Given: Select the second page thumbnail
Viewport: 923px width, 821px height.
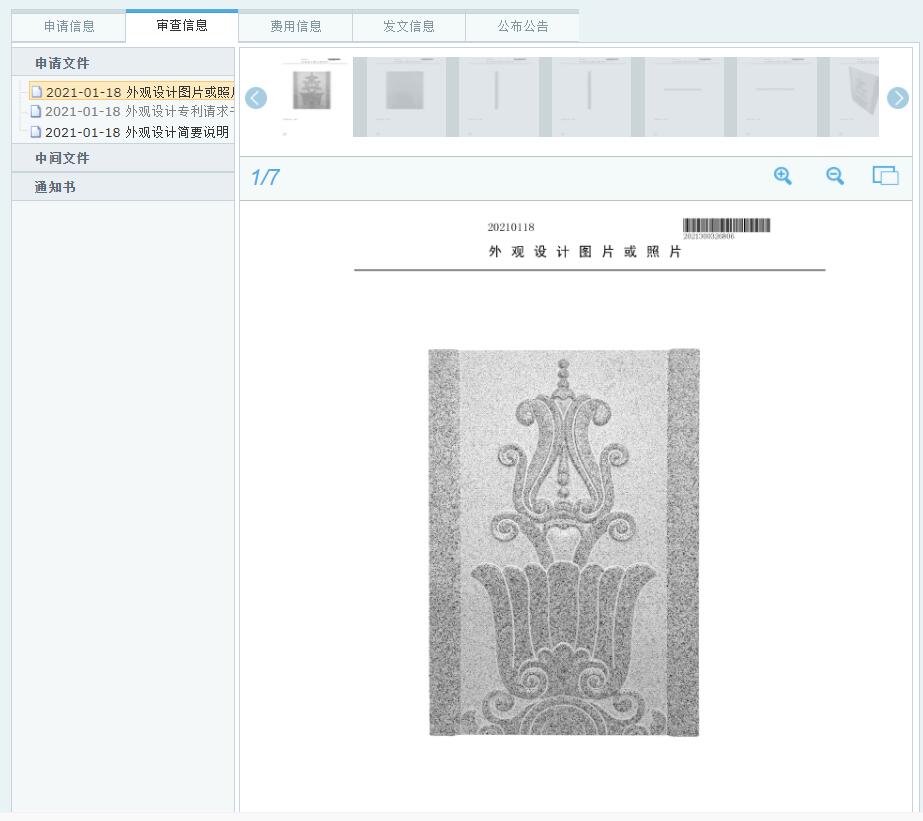Looking at the screenshot, I should 406,96.
